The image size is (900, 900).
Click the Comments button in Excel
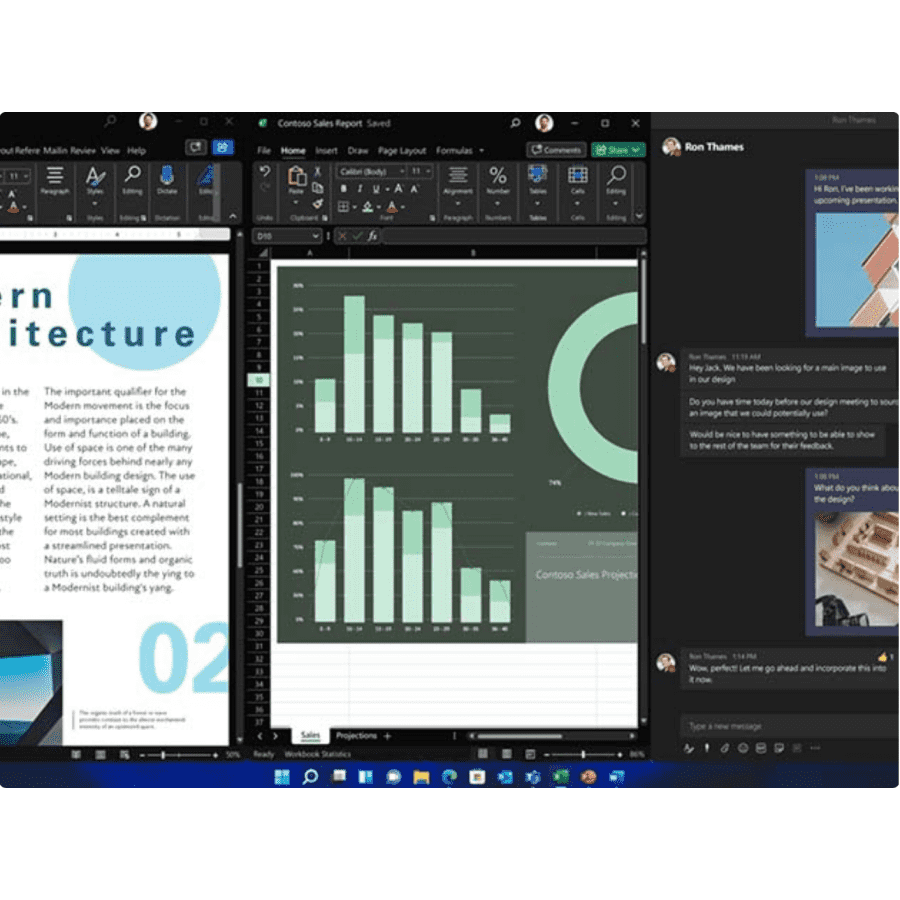tap(558, 150)
